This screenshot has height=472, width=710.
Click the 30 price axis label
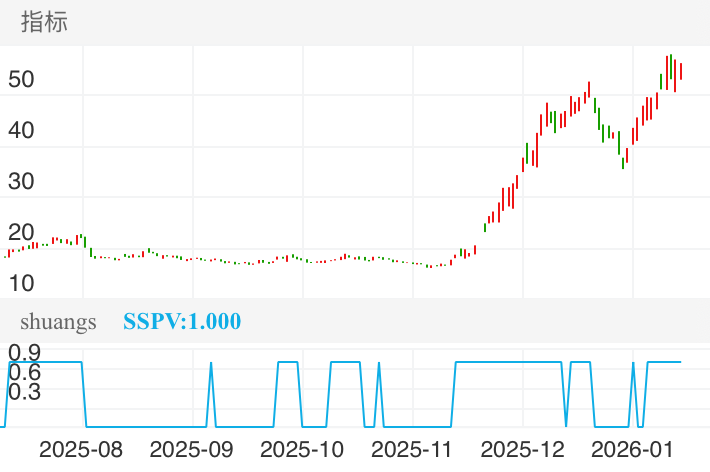point(21,181)
